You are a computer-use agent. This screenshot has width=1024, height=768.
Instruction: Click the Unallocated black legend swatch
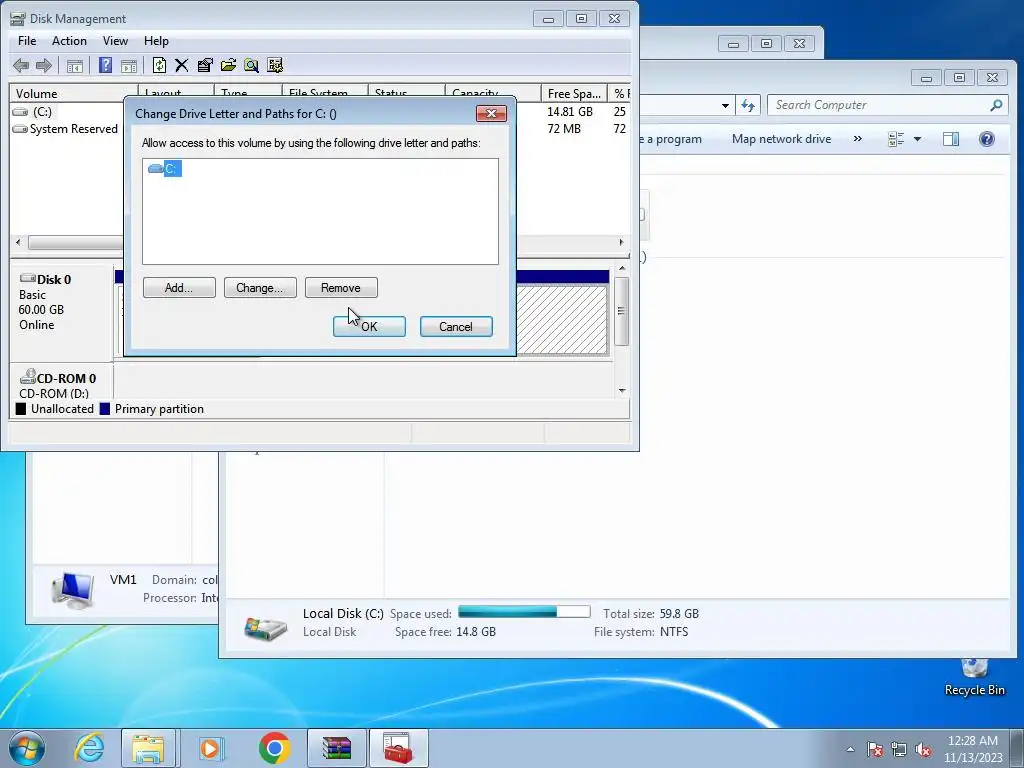click(x=21, y=409)
